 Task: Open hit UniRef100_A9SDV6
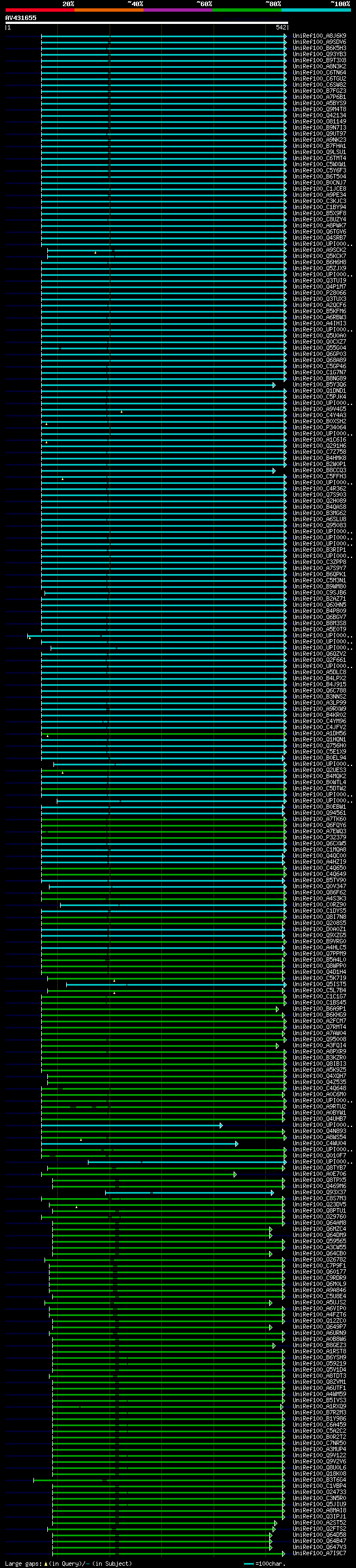coord(319,42)
